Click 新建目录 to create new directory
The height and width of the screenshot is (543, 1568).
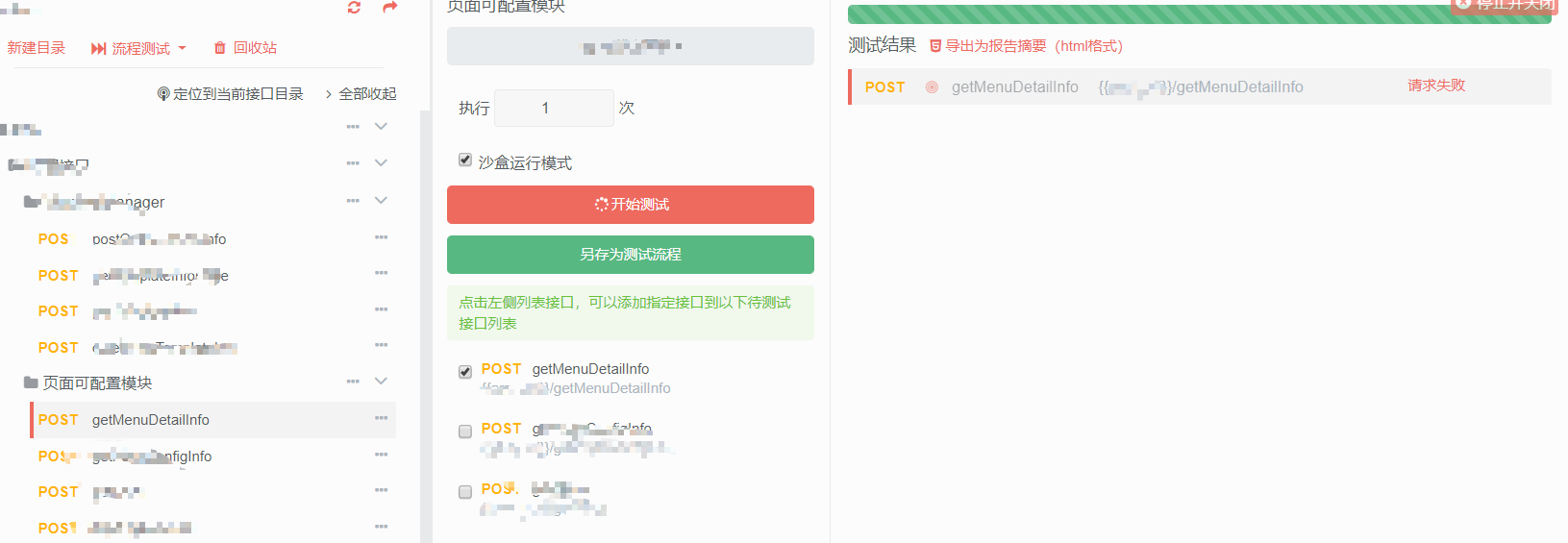pyautogui.click(x=37, y=47)
